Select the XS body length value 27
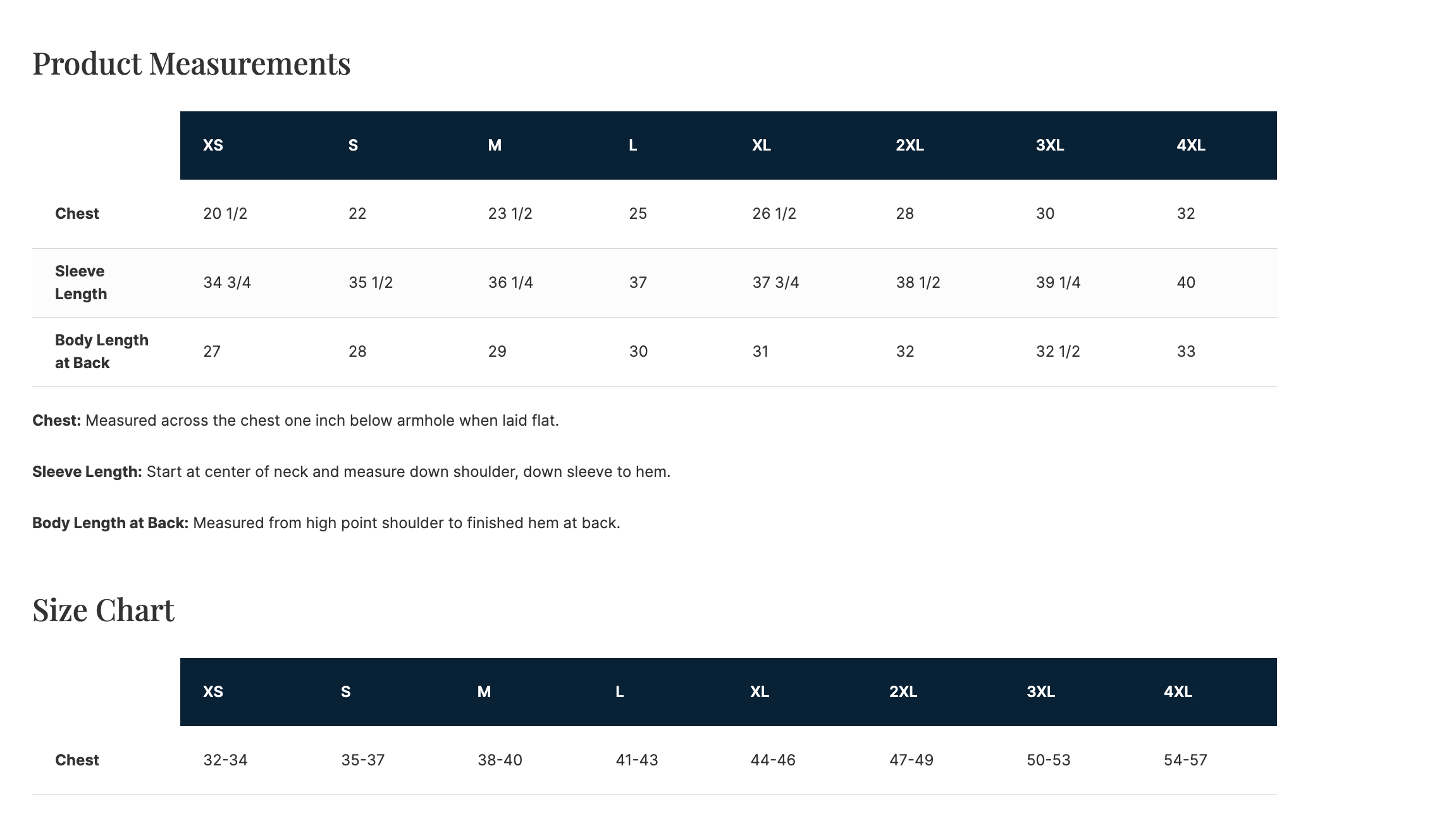The height and width of the screenshot is (835, 1456). [x=212, y=352]
